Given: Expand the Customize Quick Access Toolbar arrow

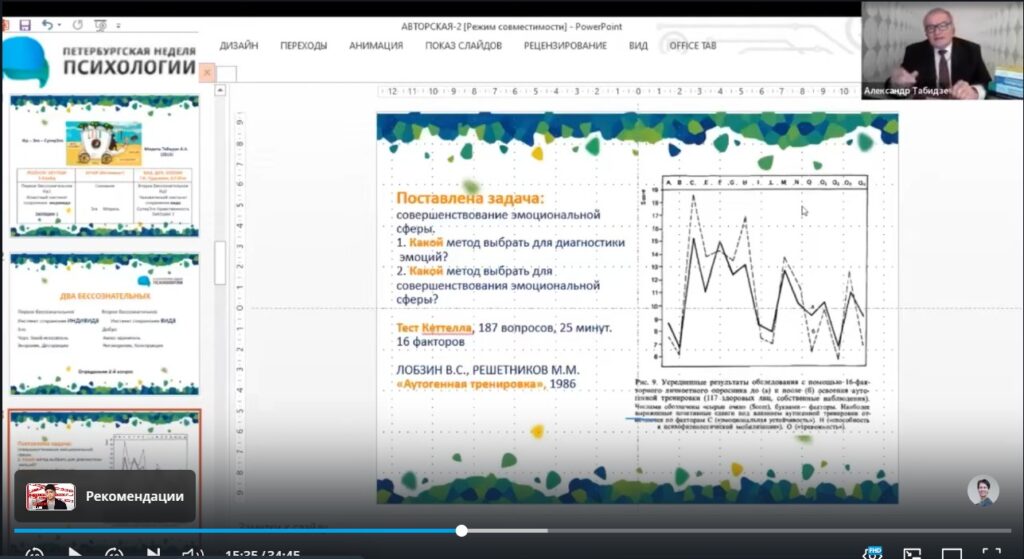Looking at the screenshot, I should (x=120, y=24).
